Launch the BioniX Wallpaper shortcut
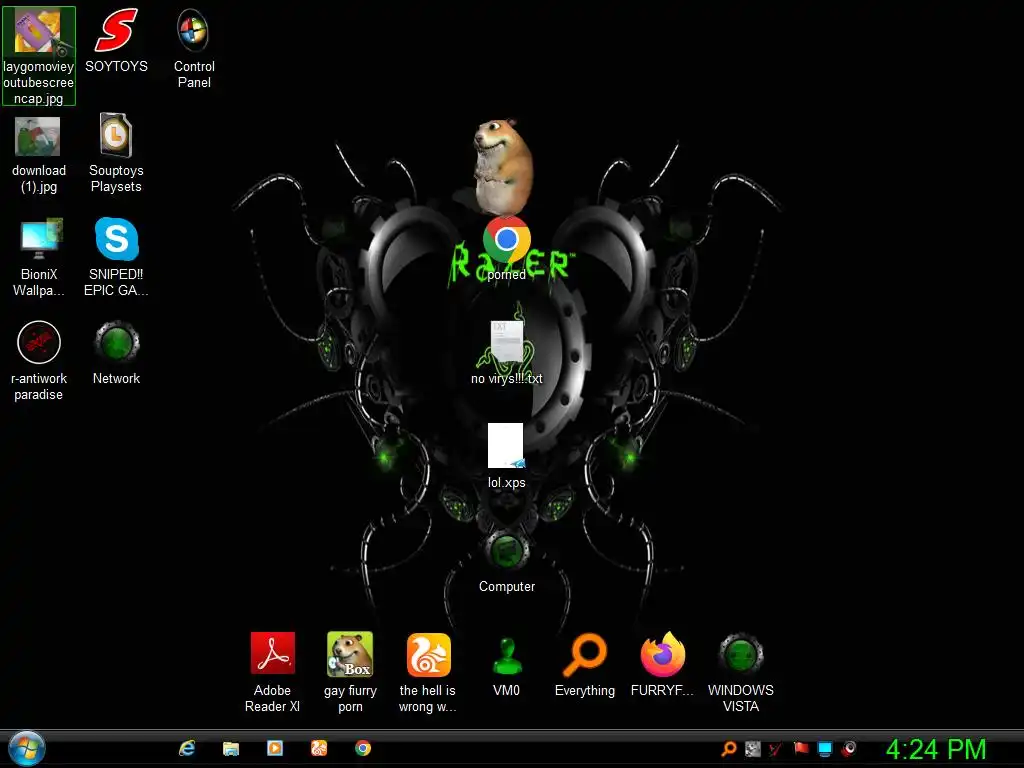The height and width of the screenshot is (768, 1024). [x=39, y=258]
